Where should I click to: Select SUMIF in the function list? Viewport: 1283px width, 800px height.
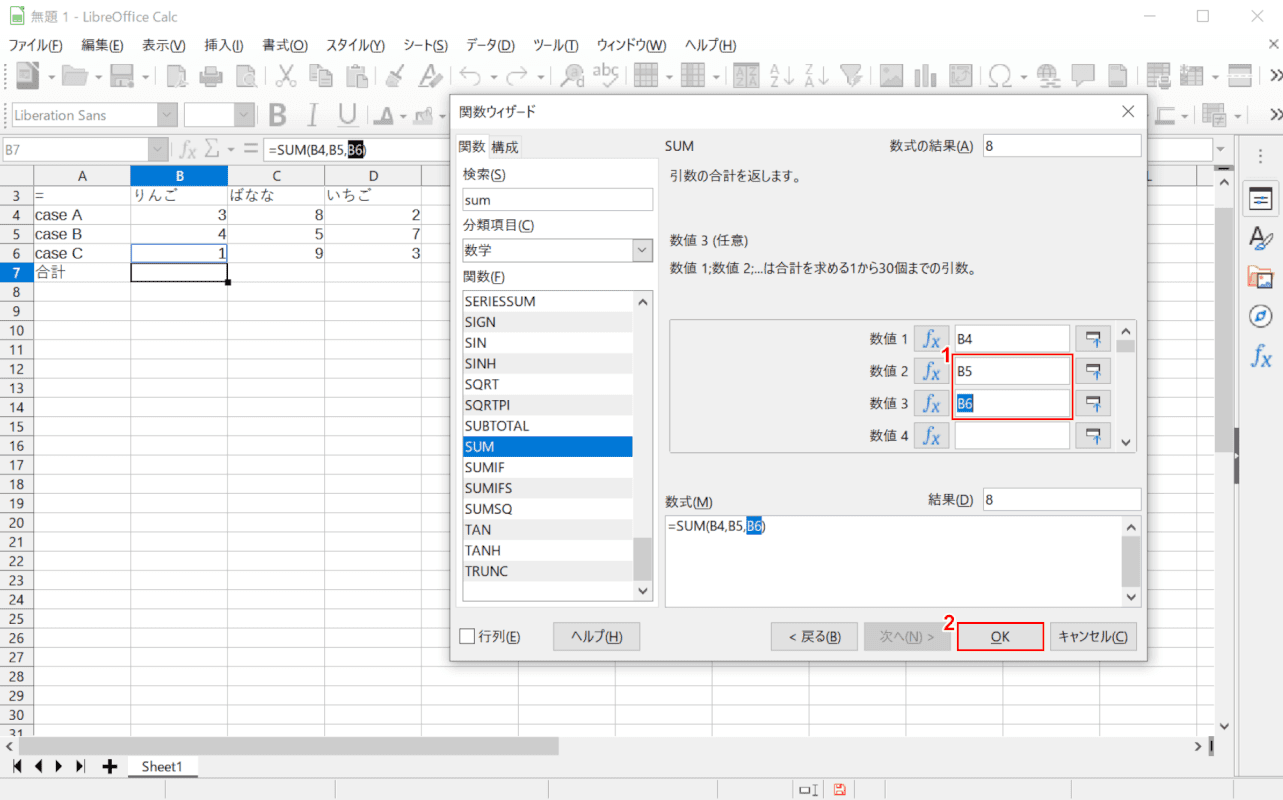tap(547, 467)
